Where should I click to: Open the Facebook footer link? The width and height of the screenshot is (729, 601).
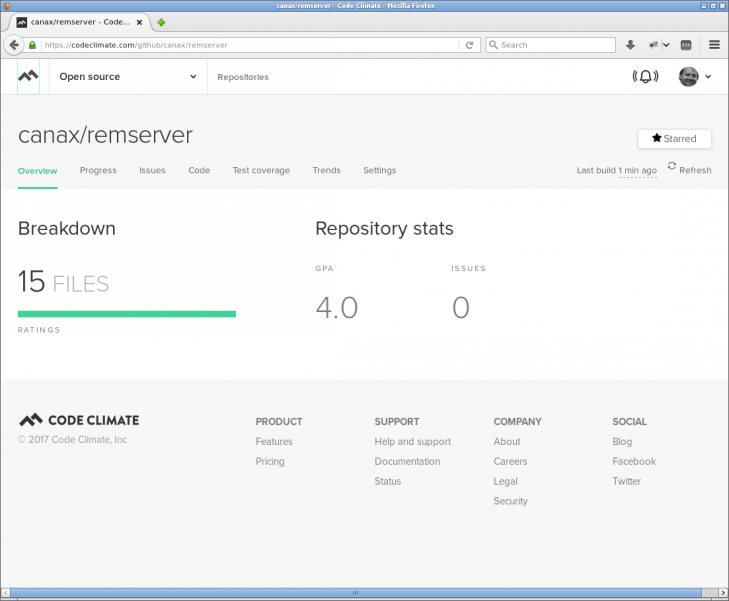634,462
